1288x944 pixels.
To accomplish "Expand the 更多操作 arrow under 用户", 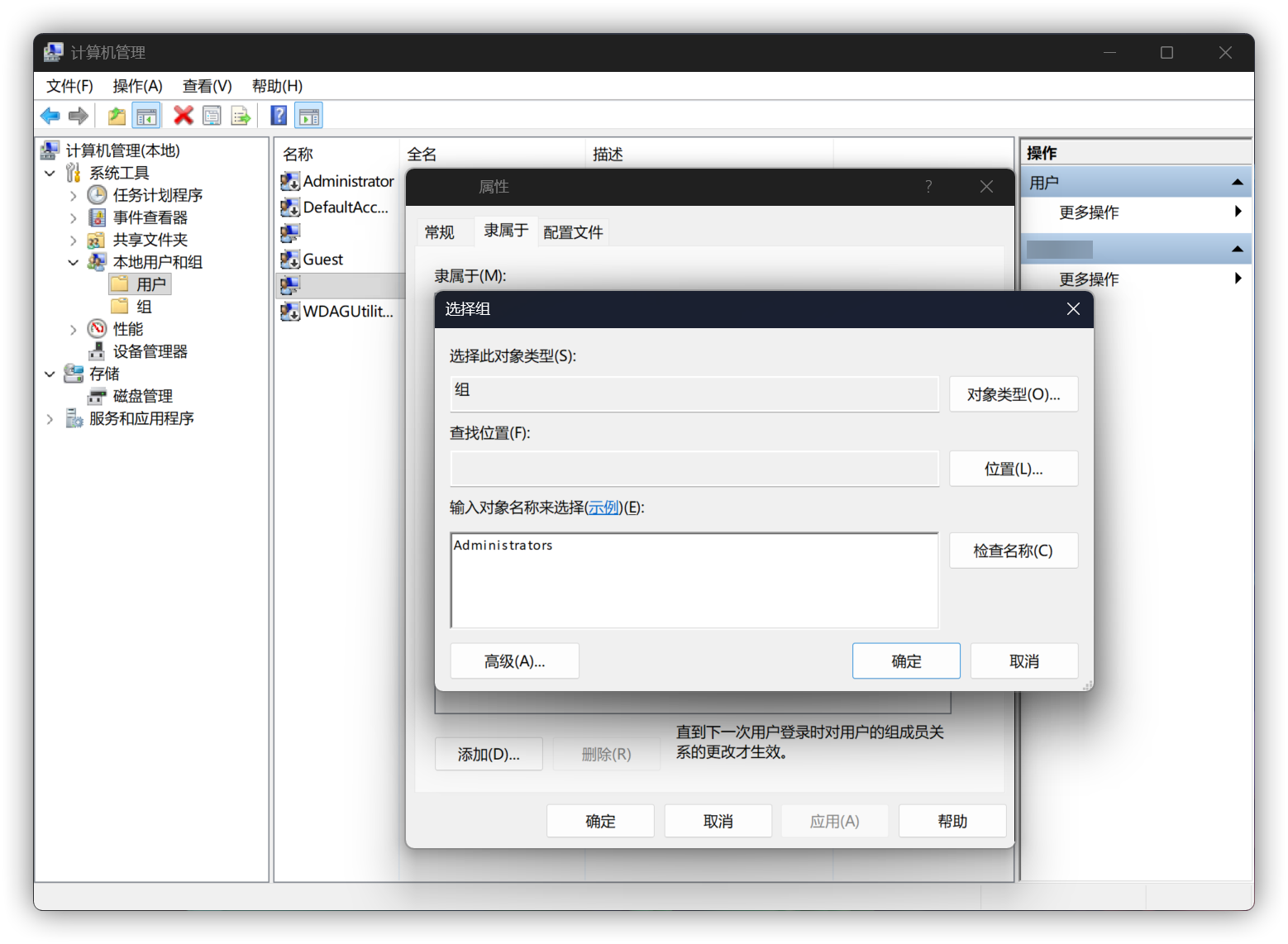I will [1238, 212].
